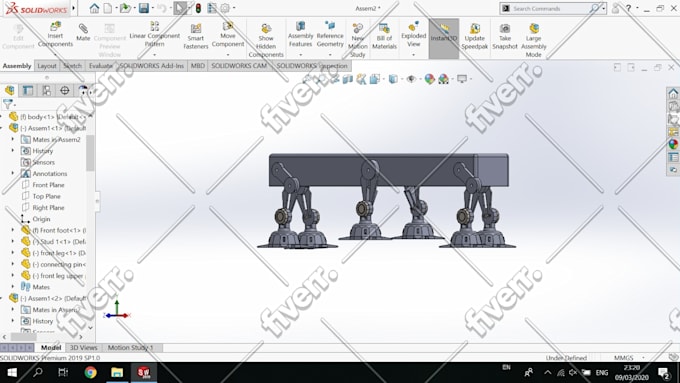Switch to Motion Study 1 tab

click(131, 347)
